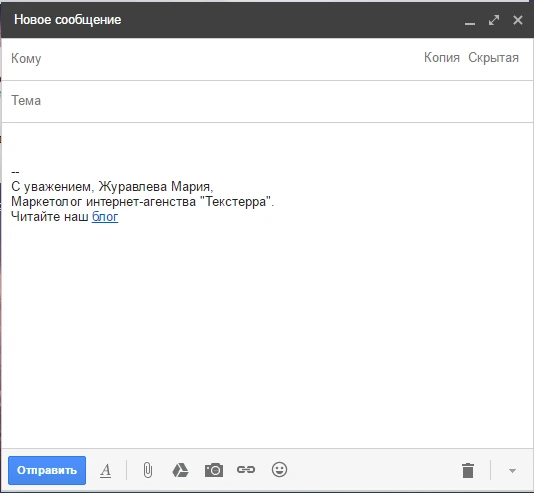This screenshot has height=493, width=534.
Task: Close the Новое сообщение compose window
Action: (518, 20)
